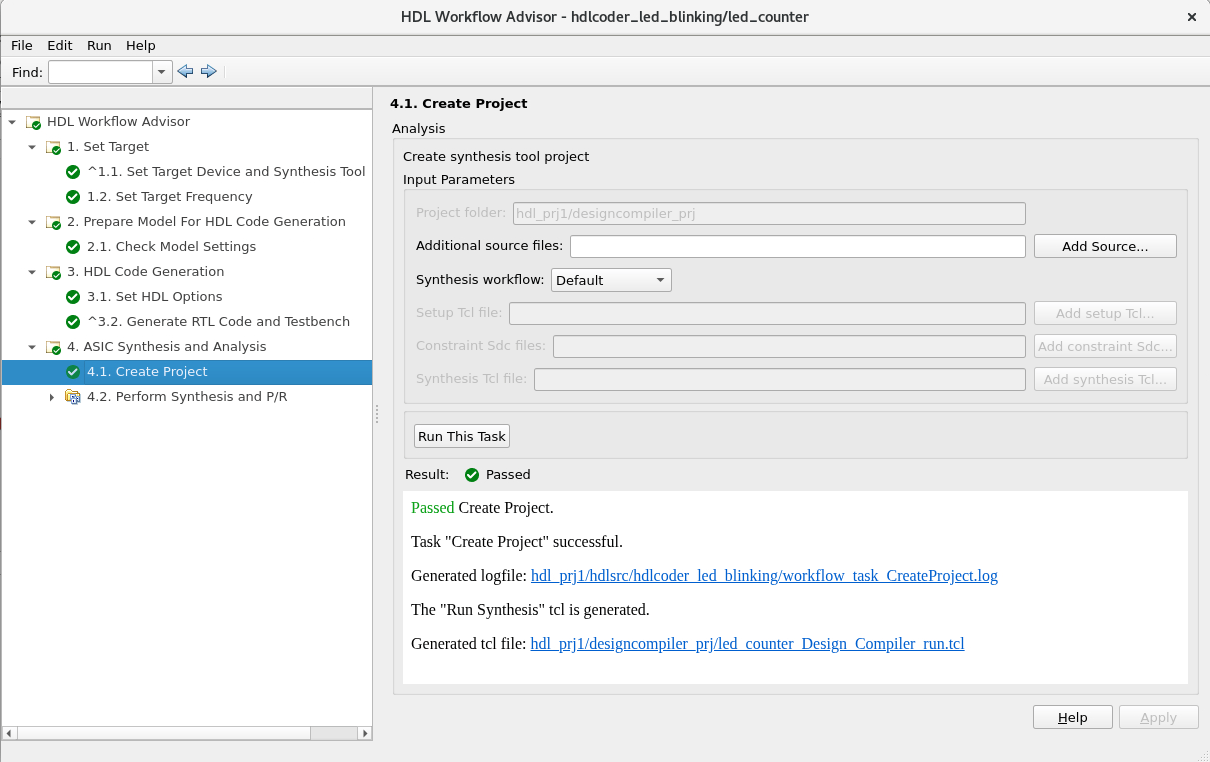
Task: Click the Synthesis Tcl file field
Action: pyautogui.click(x=780, y=379)
